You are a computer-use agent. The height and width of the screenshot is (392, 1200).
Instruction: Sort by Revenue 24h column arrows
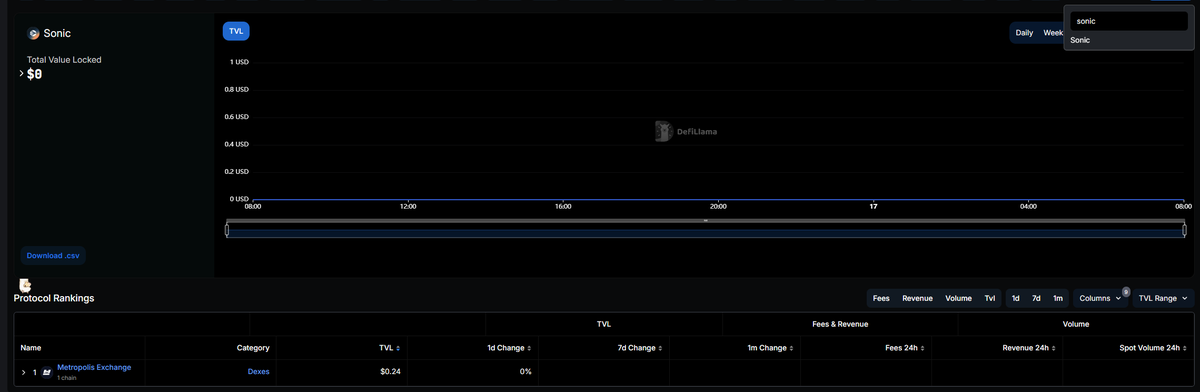pyautogui.click(x=1054, y=348)
